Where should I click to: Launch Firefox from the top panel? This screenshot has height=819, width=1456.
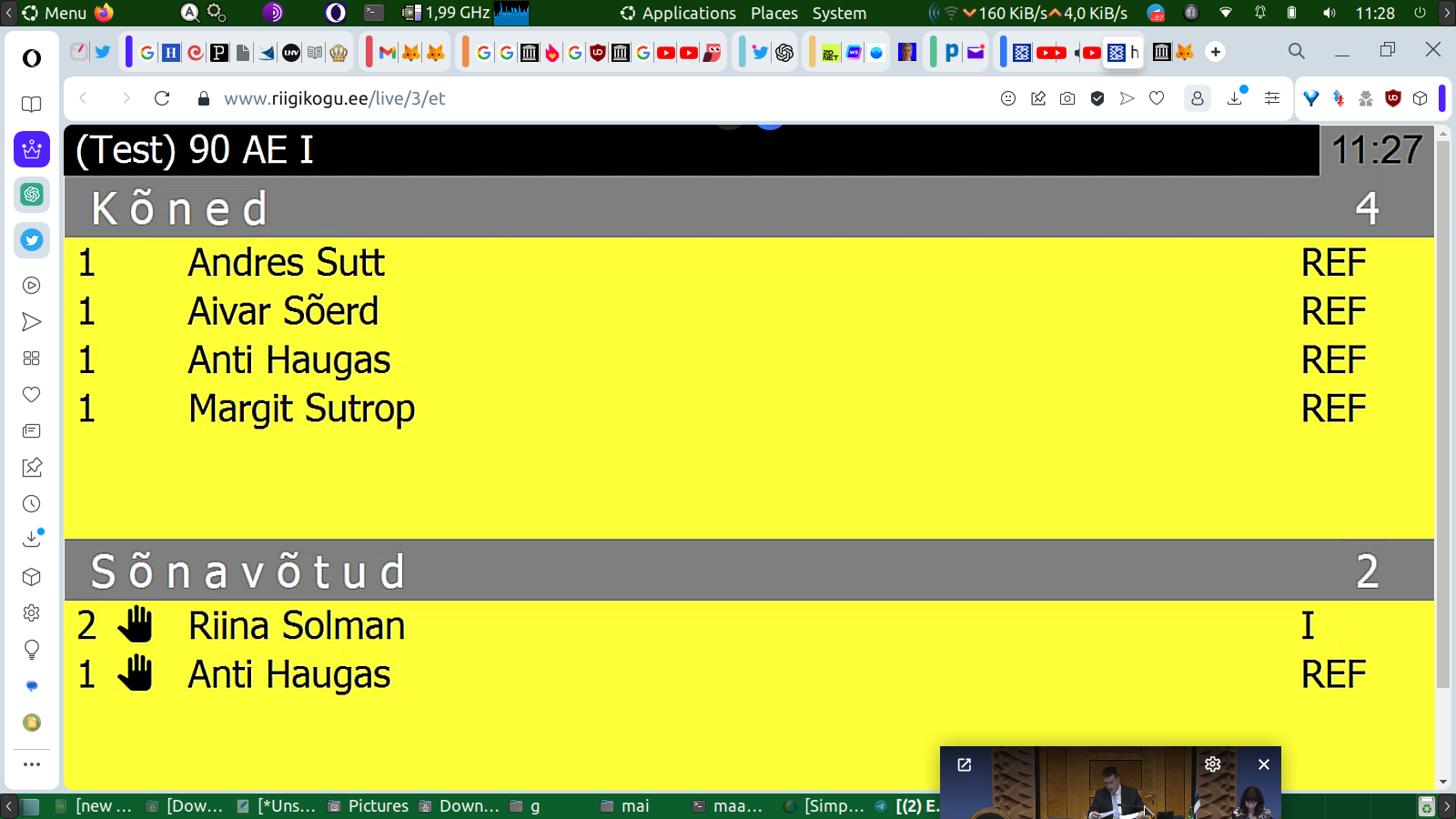pyautogui.click(x=104, y=13)
